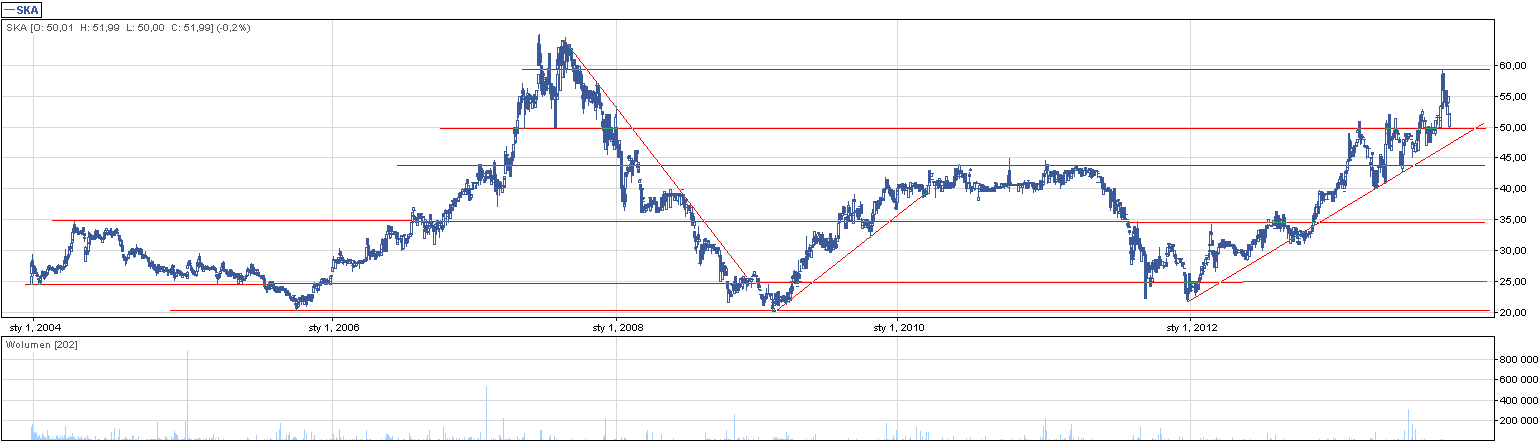1540x443 pixels.
Task: Click the sty 1, 2010 date label
Action: (x=898, y=326)
